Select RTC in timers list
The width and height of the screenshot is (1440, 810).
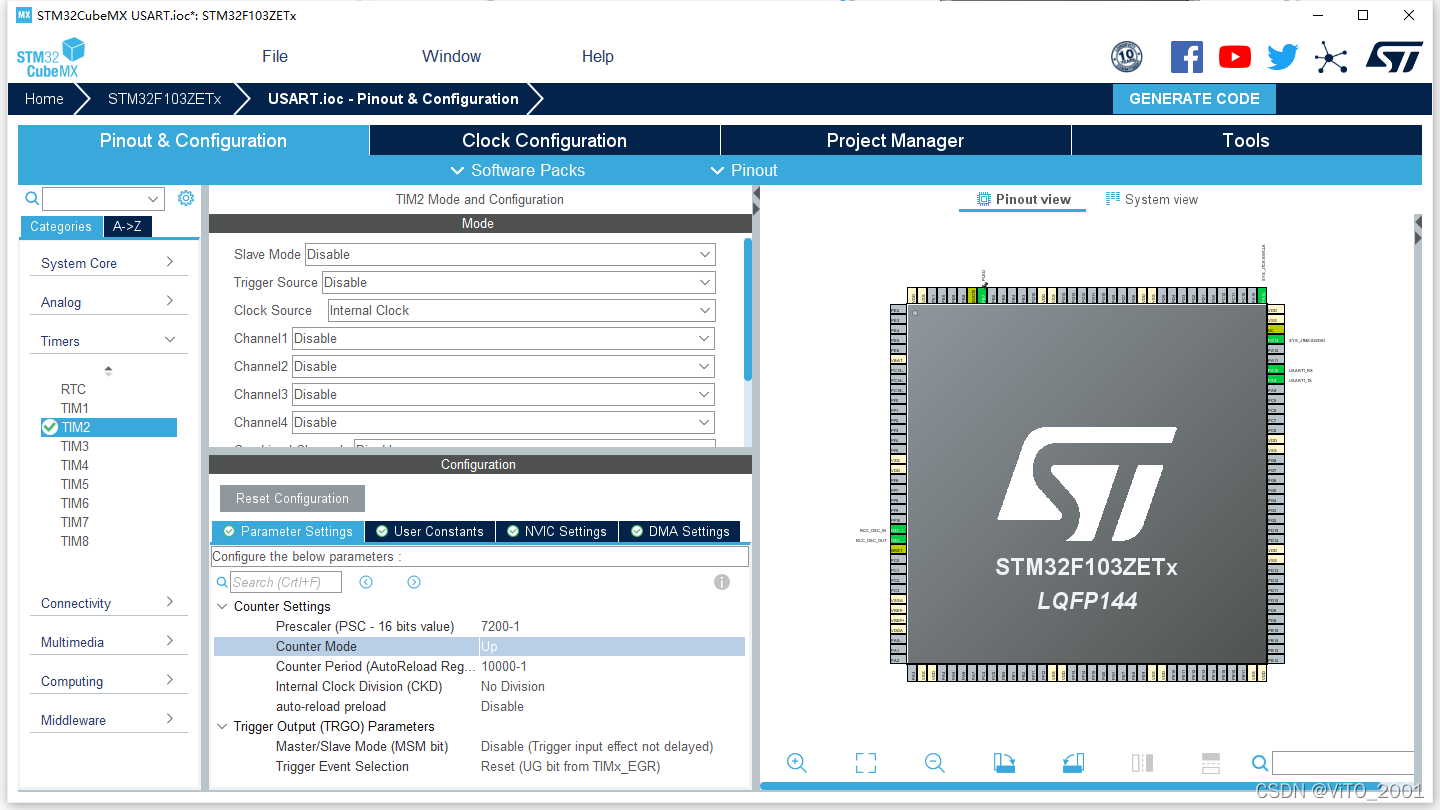73,389
